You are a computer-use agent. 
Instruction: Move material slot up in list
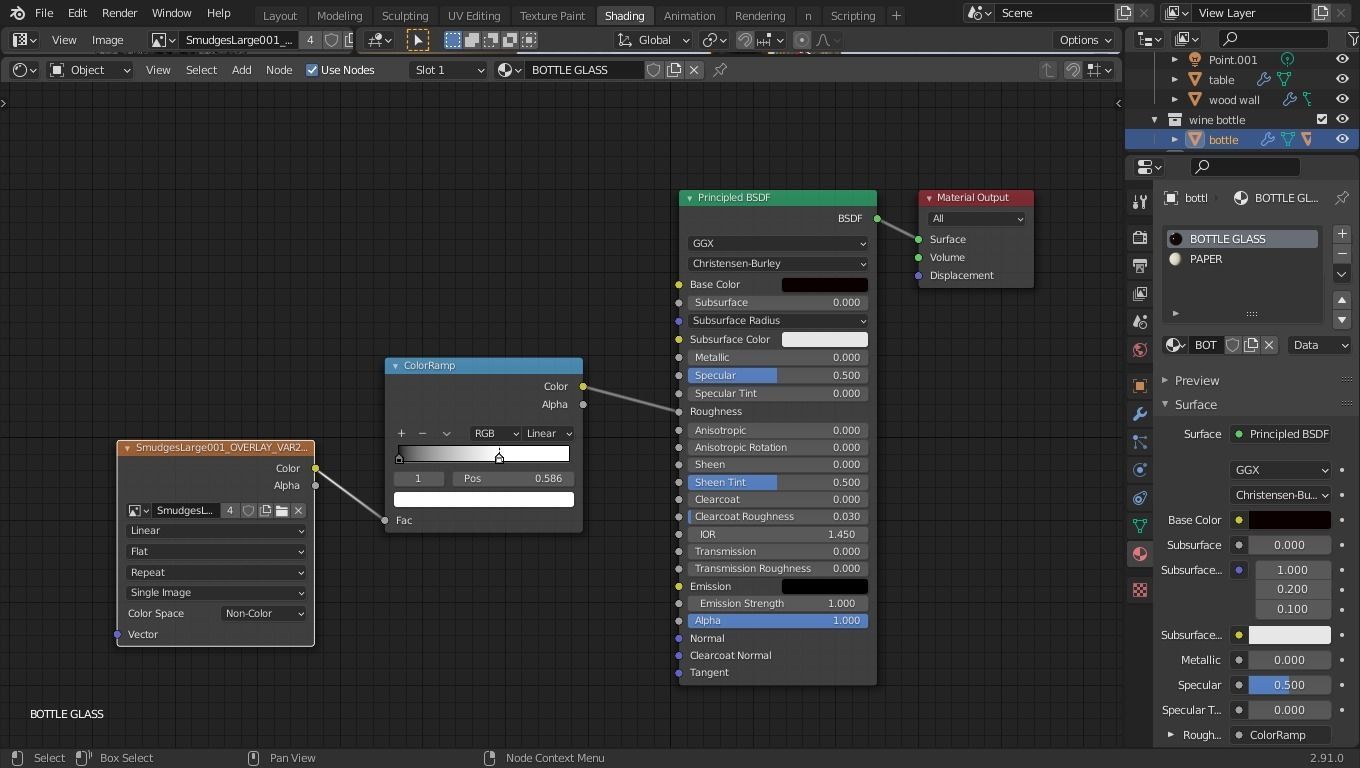tap(1342, 300)
